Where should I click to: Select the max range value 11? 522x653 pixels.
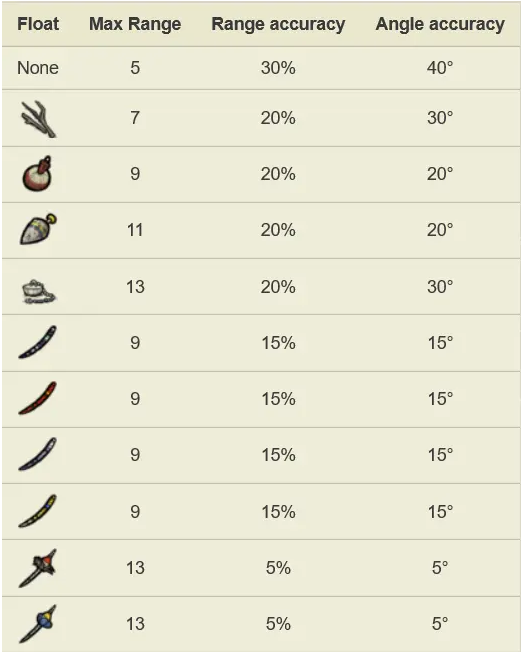[135, 230]
